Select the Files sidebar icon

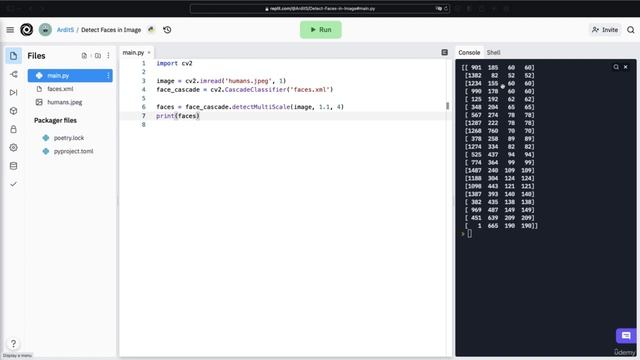coord(13,56)
